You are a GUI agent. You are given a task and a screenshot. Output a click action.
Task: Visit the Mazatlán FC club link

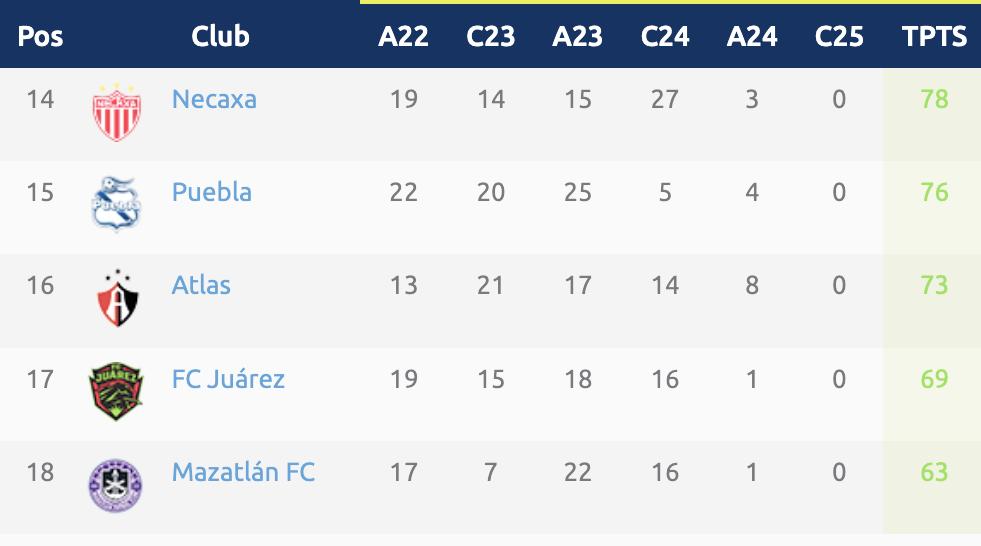243,472
